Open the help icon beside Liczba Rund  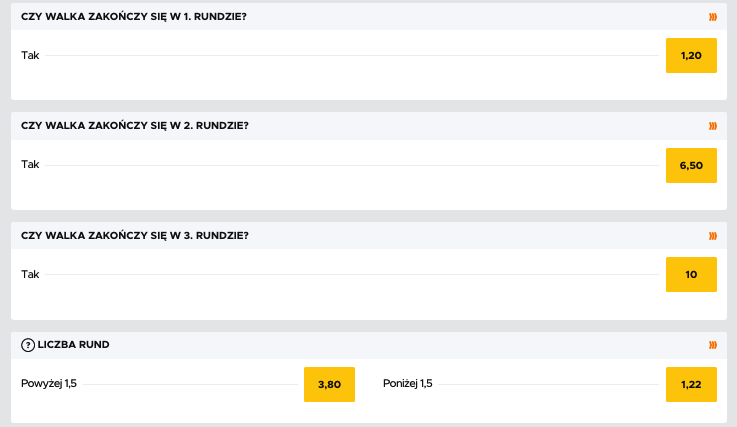click(28, 345)
